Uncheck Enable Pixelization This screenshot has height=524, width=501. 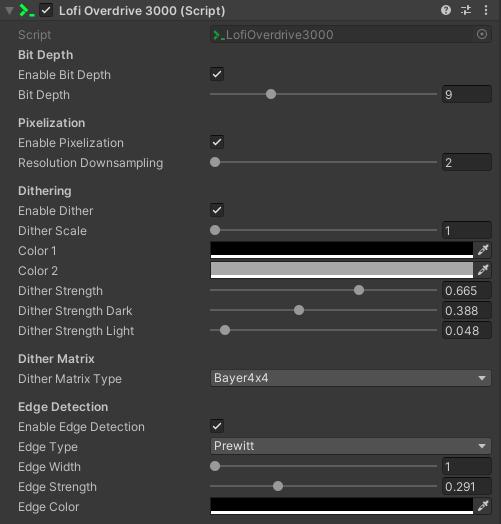pyautogui.click(x=217, y=142)
